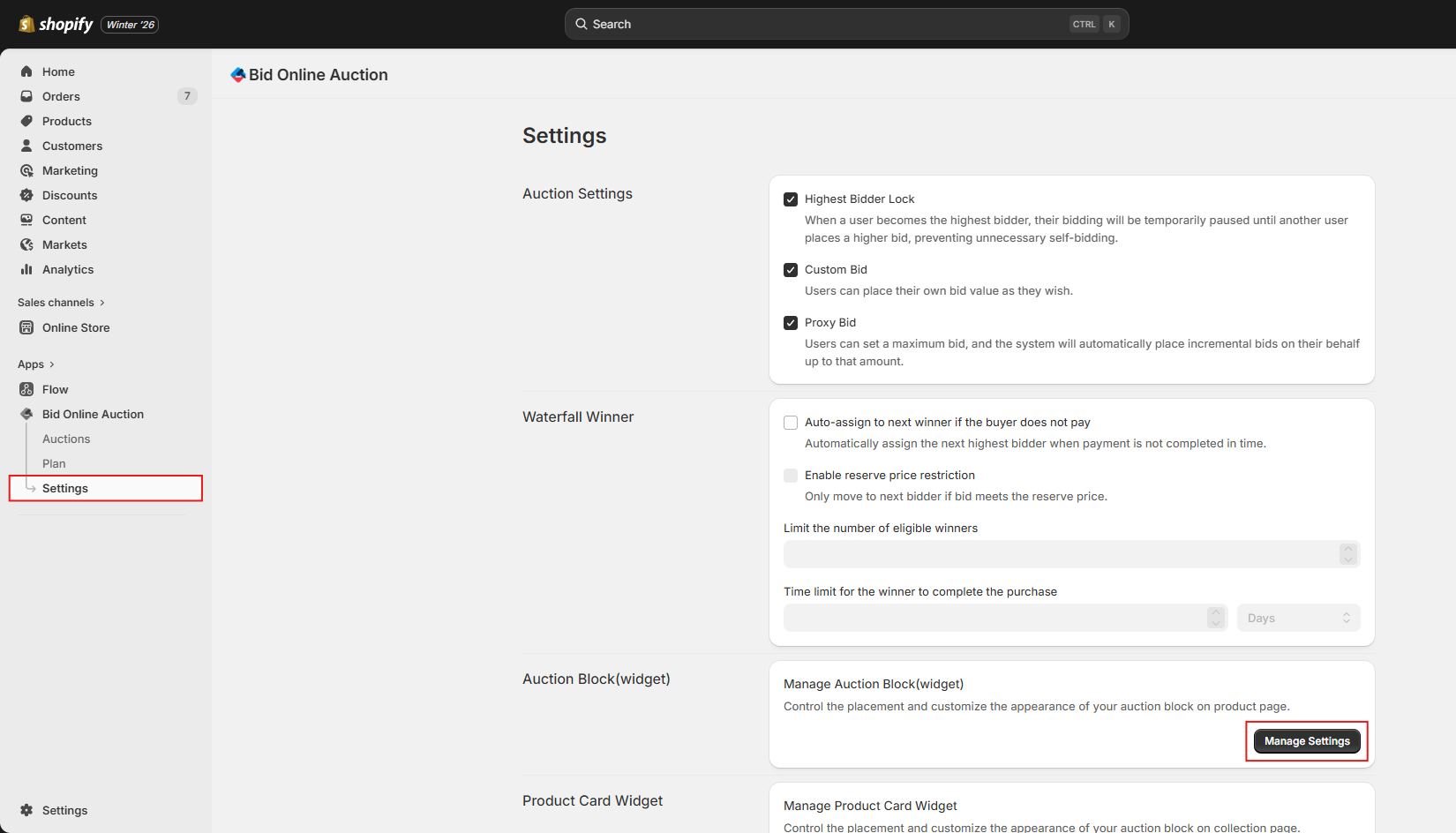
Task: Expand the Apps section chevron
Action: pyautogui.click(x=51, y=364)
